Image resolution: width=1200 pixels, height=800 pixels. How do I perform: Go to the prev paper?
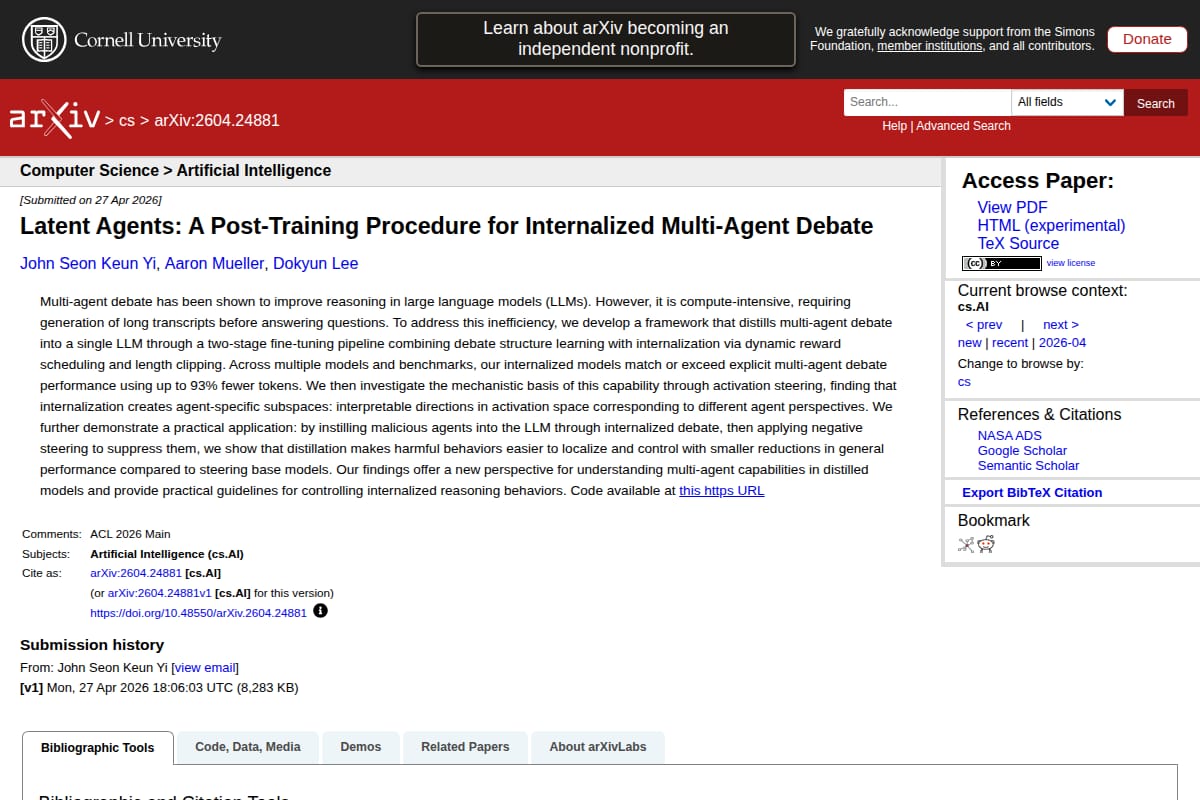tap(984, 325)
